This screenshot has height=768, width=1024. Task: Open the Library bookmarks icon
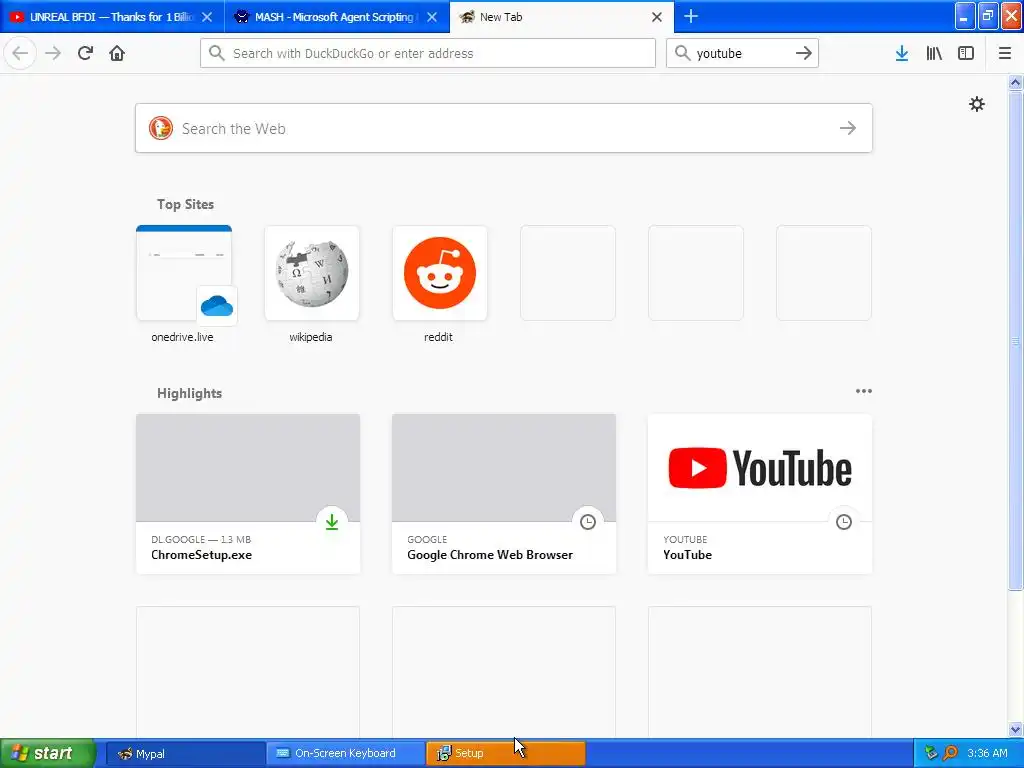coord(934,53)
